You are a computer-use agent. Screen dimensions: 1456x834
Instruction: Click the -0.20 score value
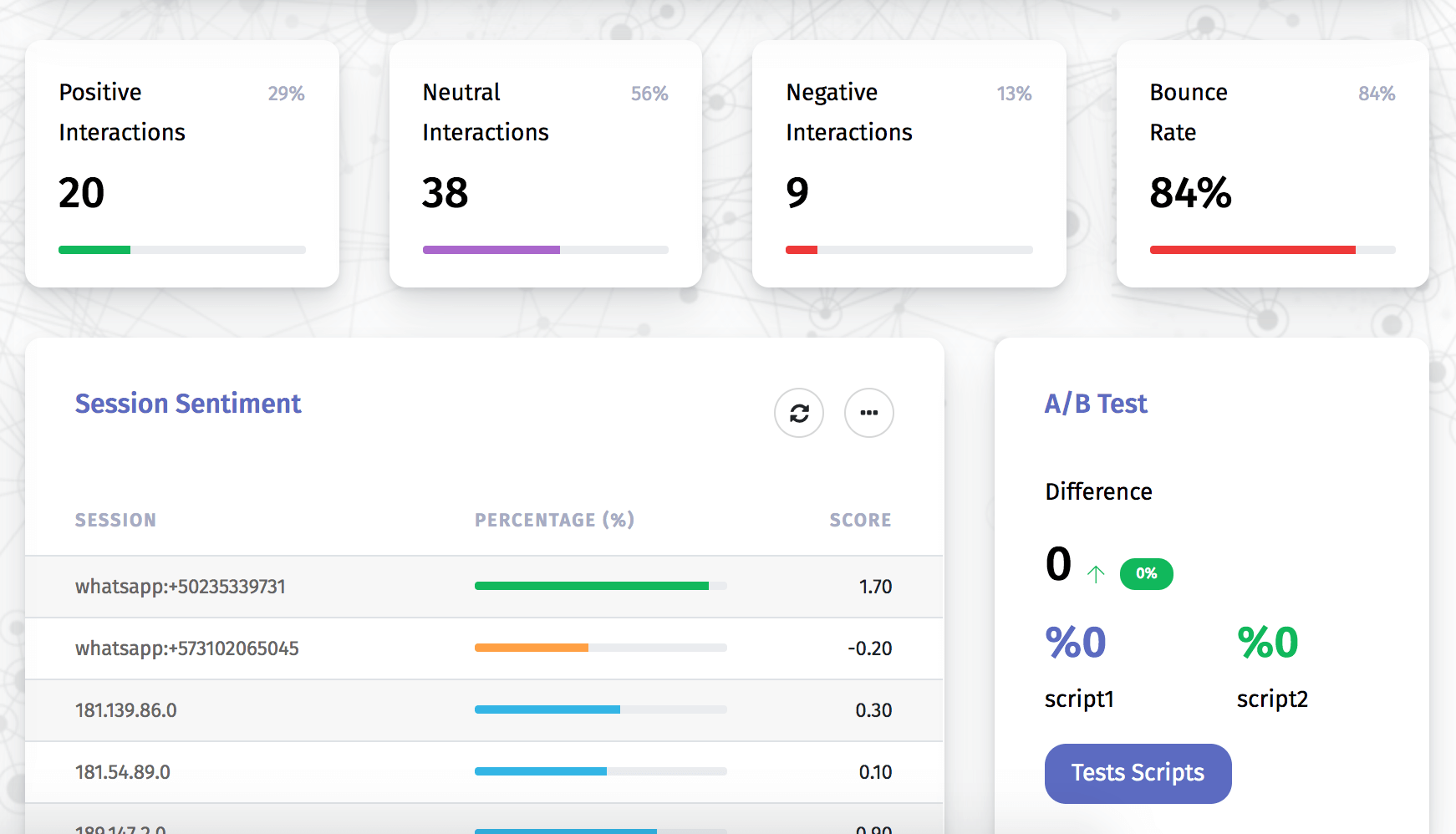coord(869,648)
